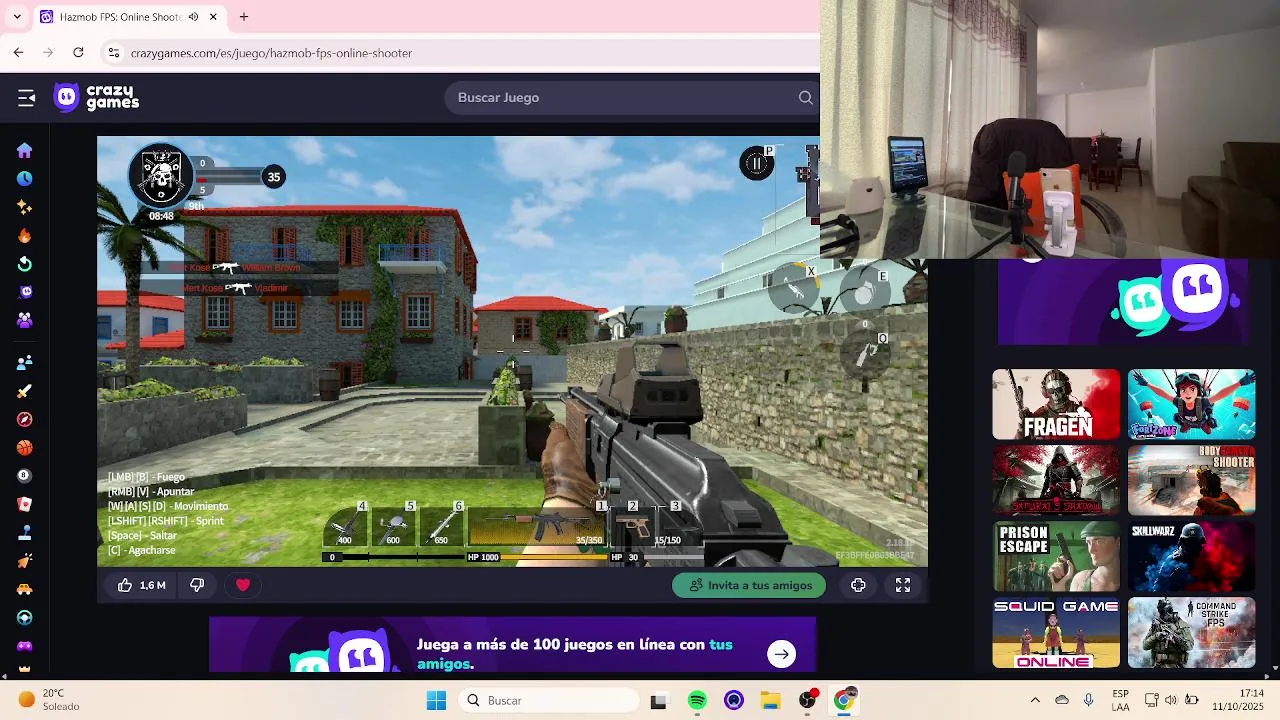
Task: Open the Body Camera Shooter thumbnail
Action: pyautogui.click(x=1191, y=480)
